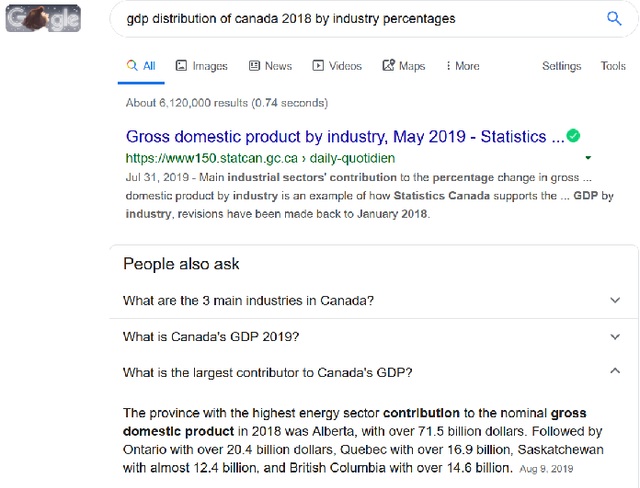Open the News search tab

click(271, 66)
